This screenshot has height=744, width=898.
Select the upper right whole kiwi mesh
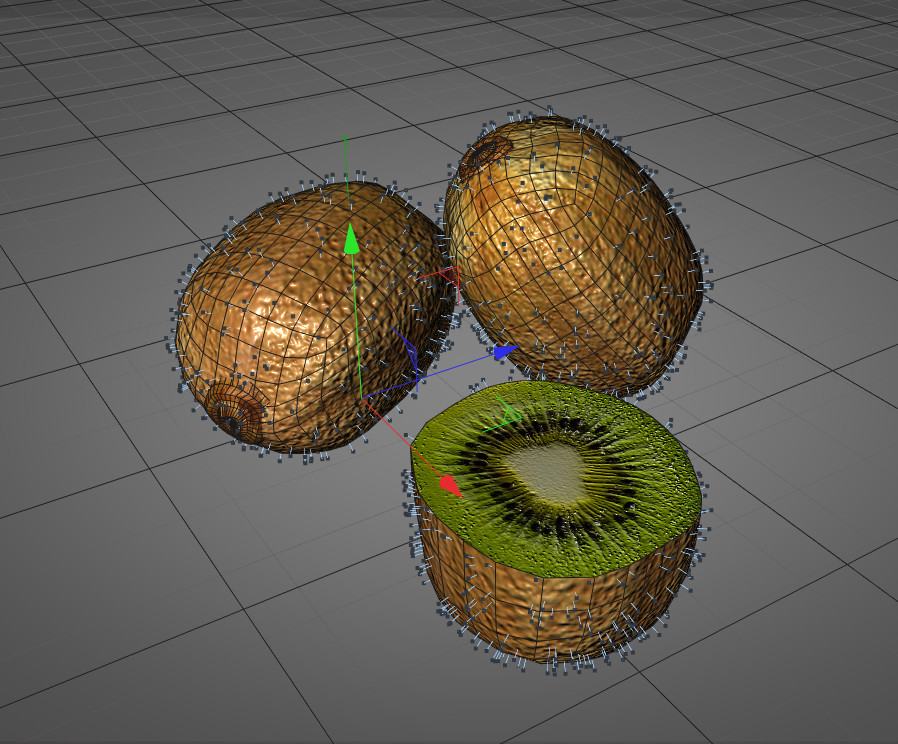pos(573,255)
